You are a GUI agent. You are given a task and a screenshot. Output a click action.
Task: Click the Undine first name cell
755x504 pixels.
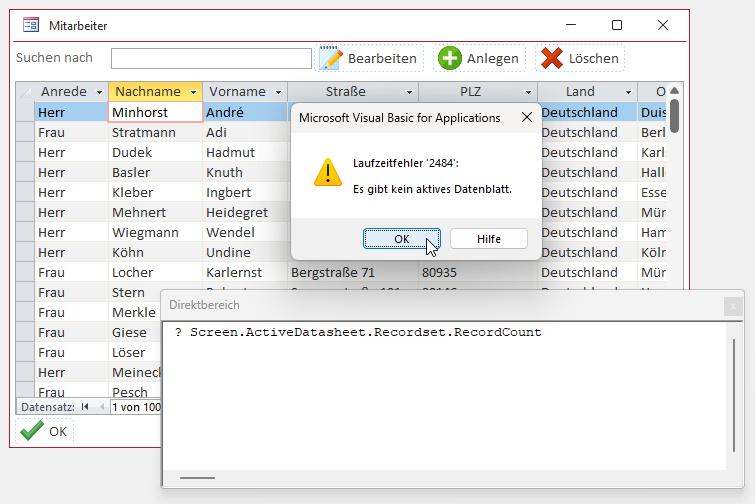245,252
